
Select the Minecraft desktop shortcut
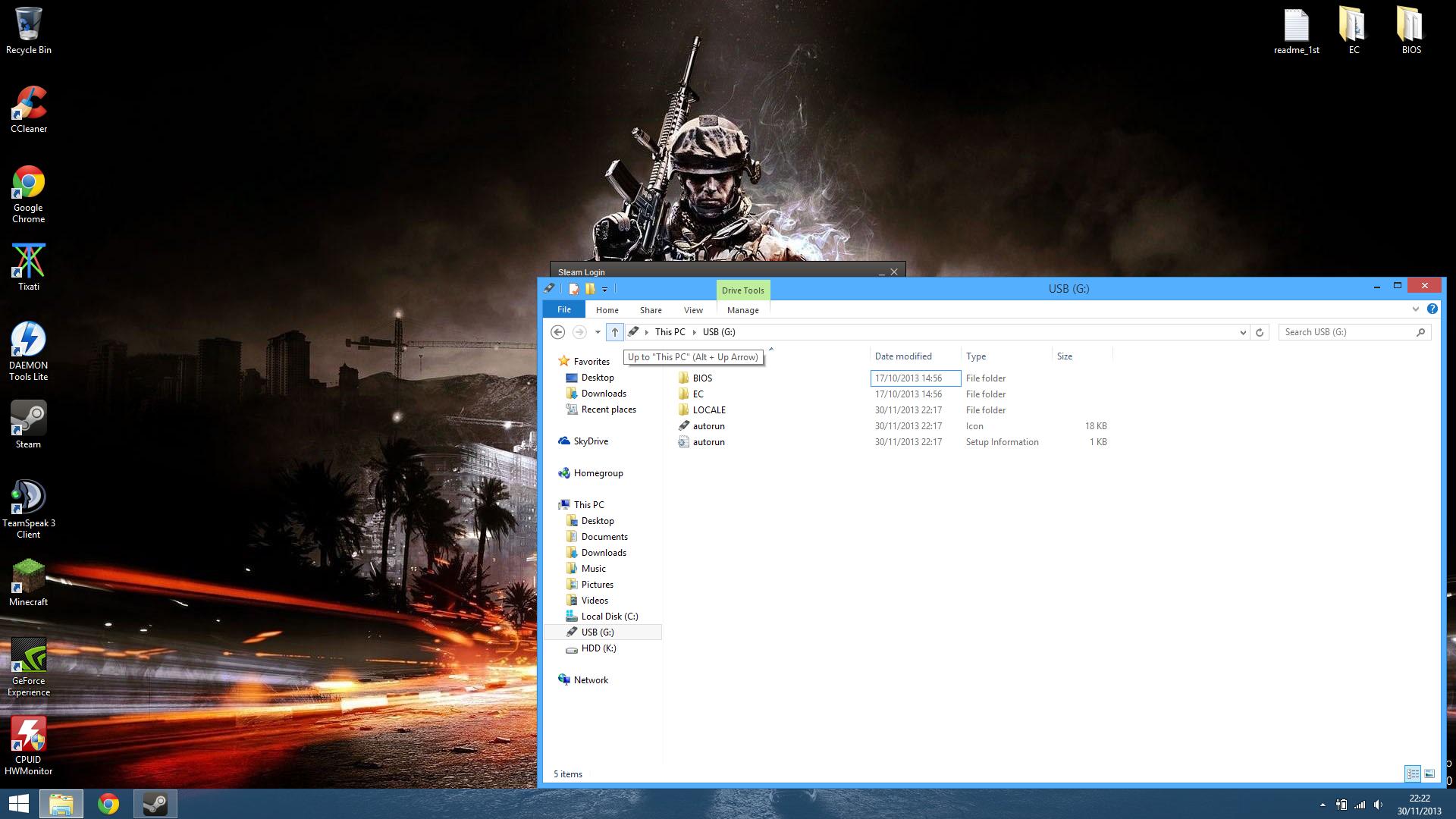[29, 582]
